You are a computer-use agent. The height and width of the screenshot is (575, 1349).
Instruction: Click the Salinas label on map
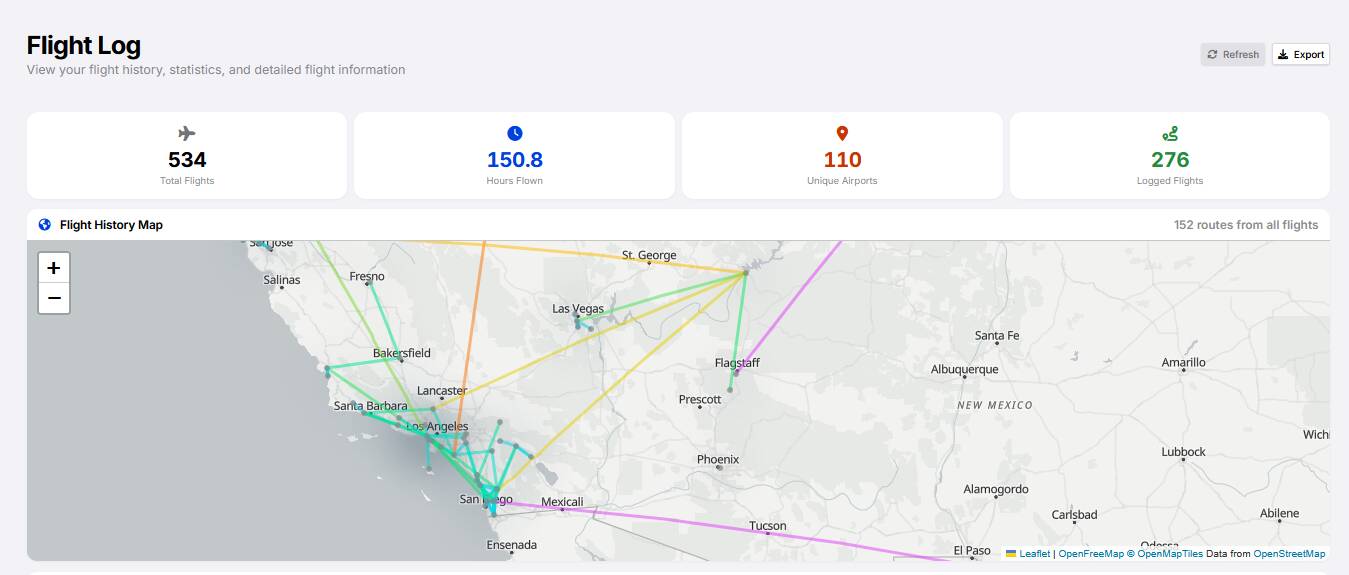(x=282, y=280)
